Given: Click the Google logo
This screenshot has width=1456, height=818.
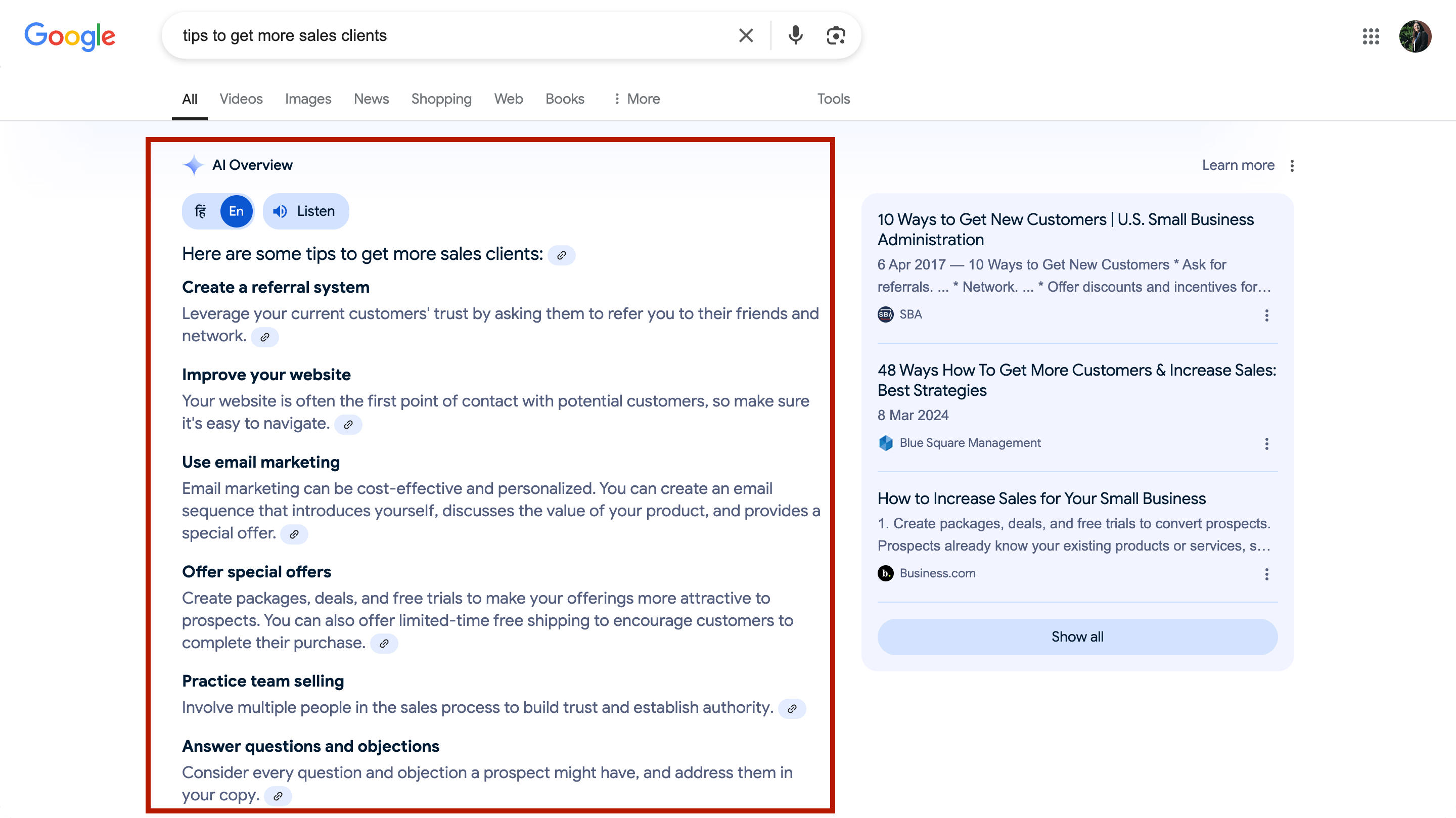Looking at the screenshot, I should click(x=70, y=37).
